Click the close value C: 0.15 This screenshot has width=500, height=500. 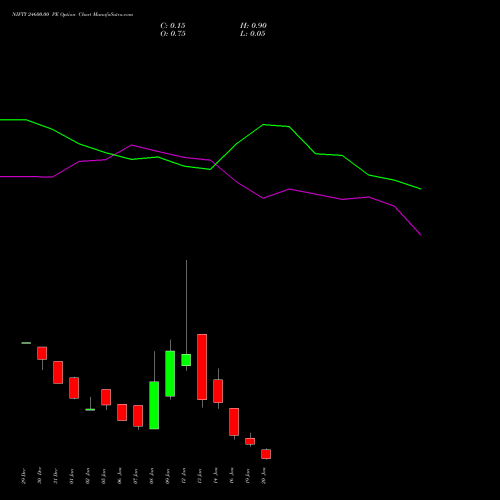click(173, 26)
